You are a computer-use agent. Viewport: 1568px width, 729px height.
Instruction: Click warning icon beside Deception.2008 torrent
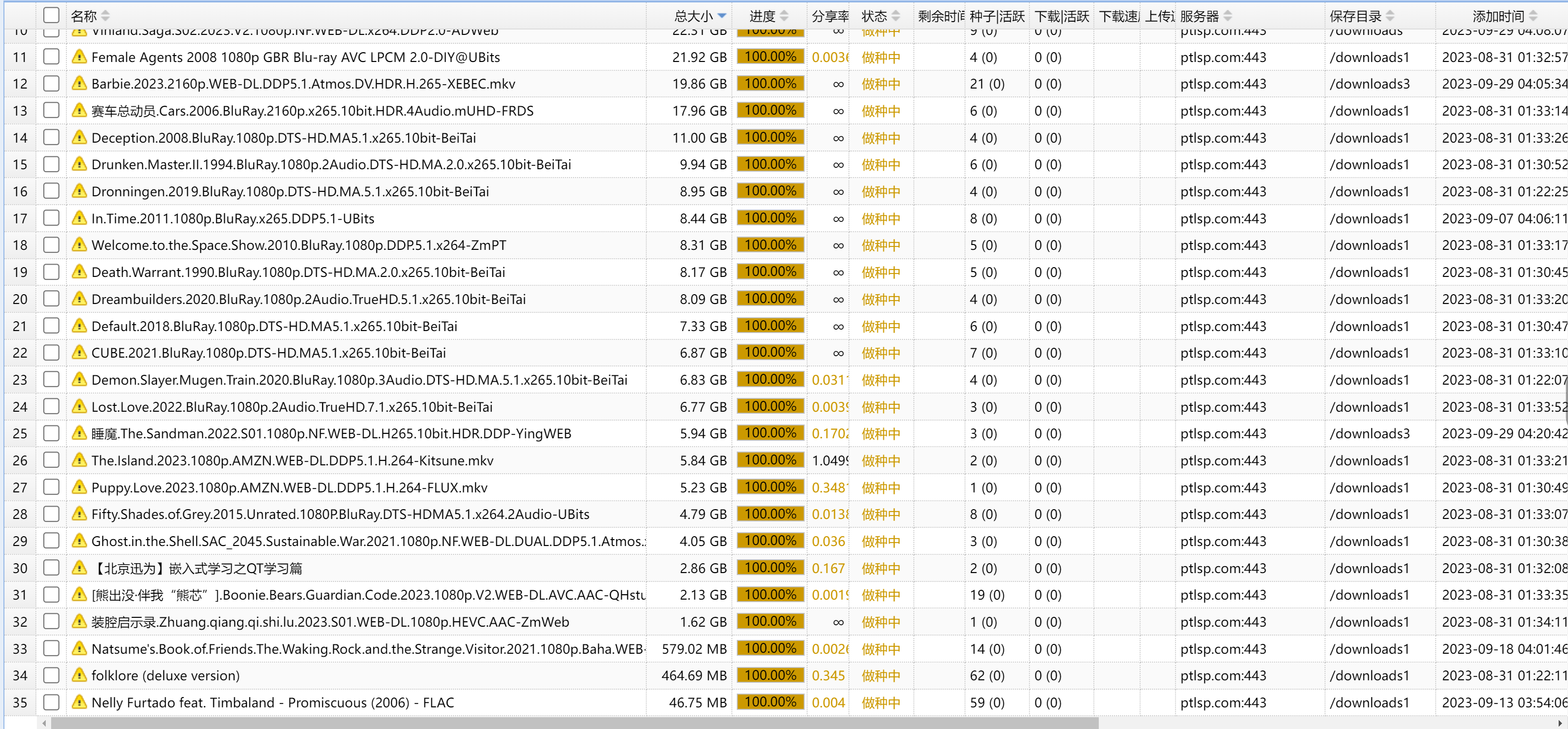(x=79, y=138)
